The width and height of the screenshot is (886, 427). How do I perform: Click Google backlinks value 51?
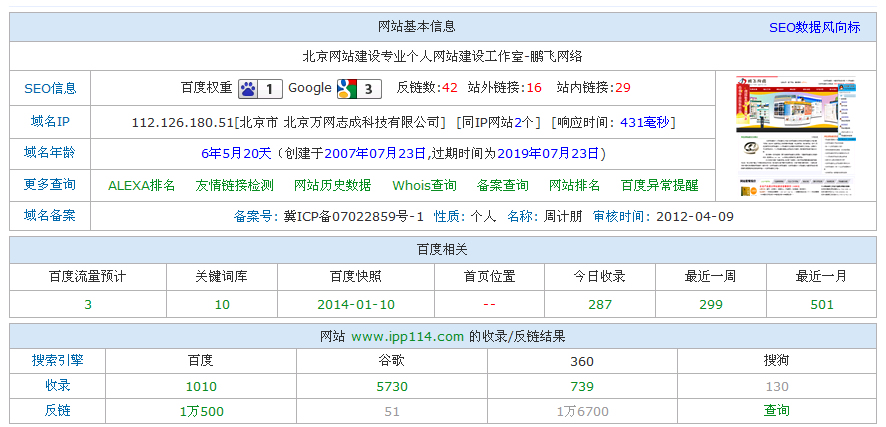[392, 412]
